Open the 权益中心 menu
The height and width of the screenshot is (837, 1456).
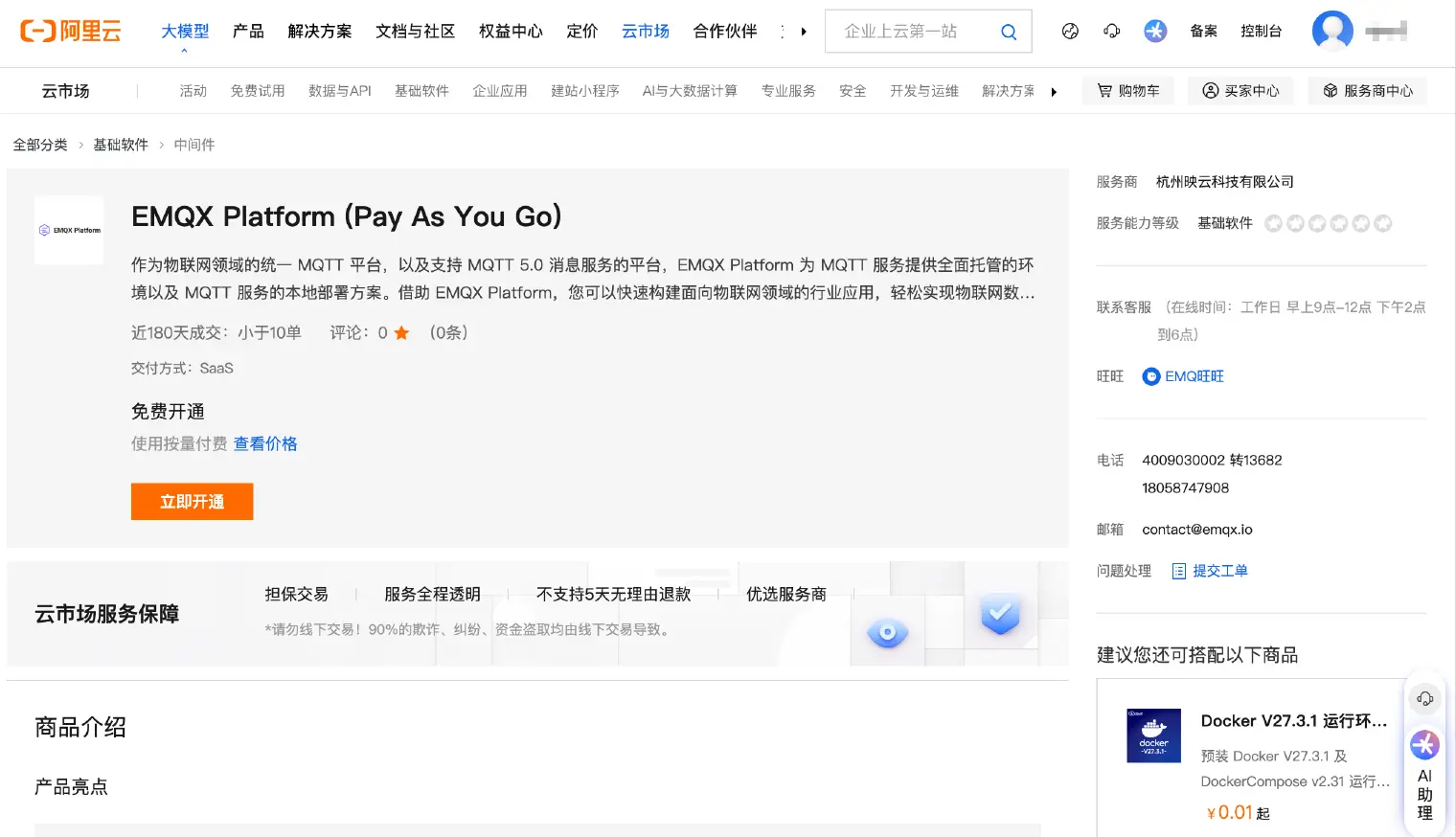click(x=511, y=32)
